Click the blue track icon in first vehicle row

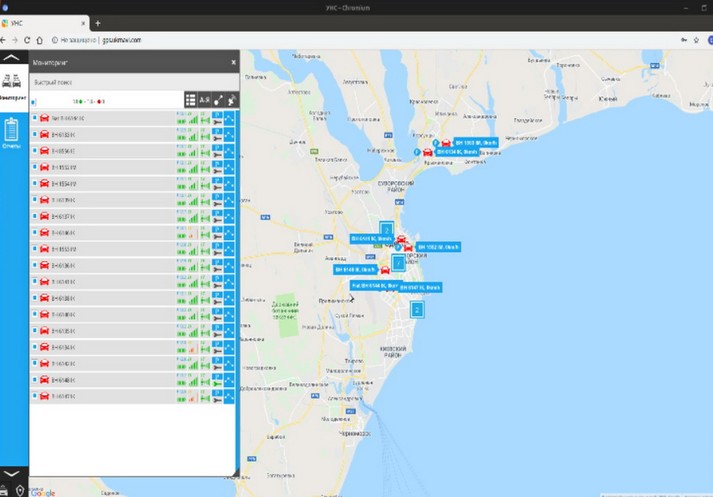[x=230, y=118]
